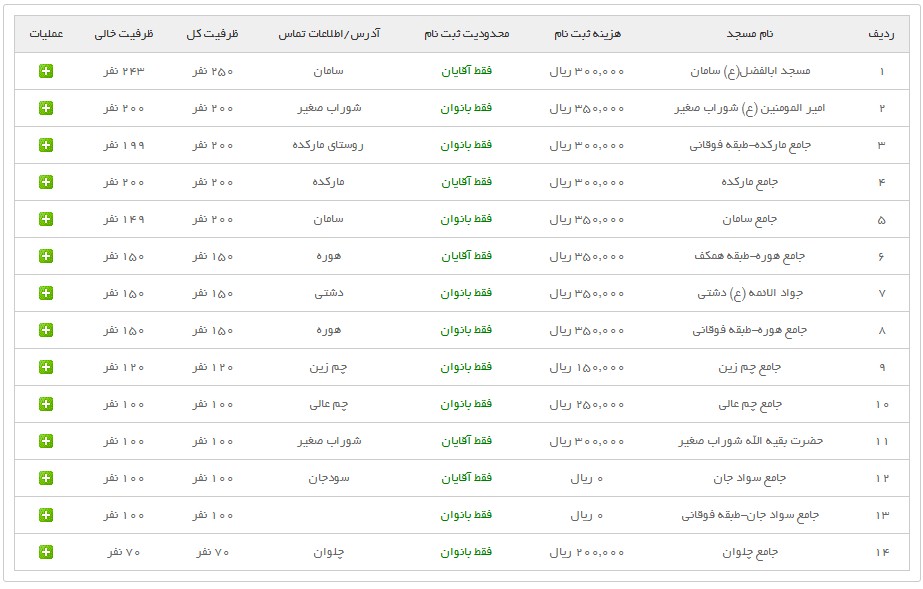Click the عملیات column header
The height and width of the screenshot is (589, 923).
coord(46,34)
